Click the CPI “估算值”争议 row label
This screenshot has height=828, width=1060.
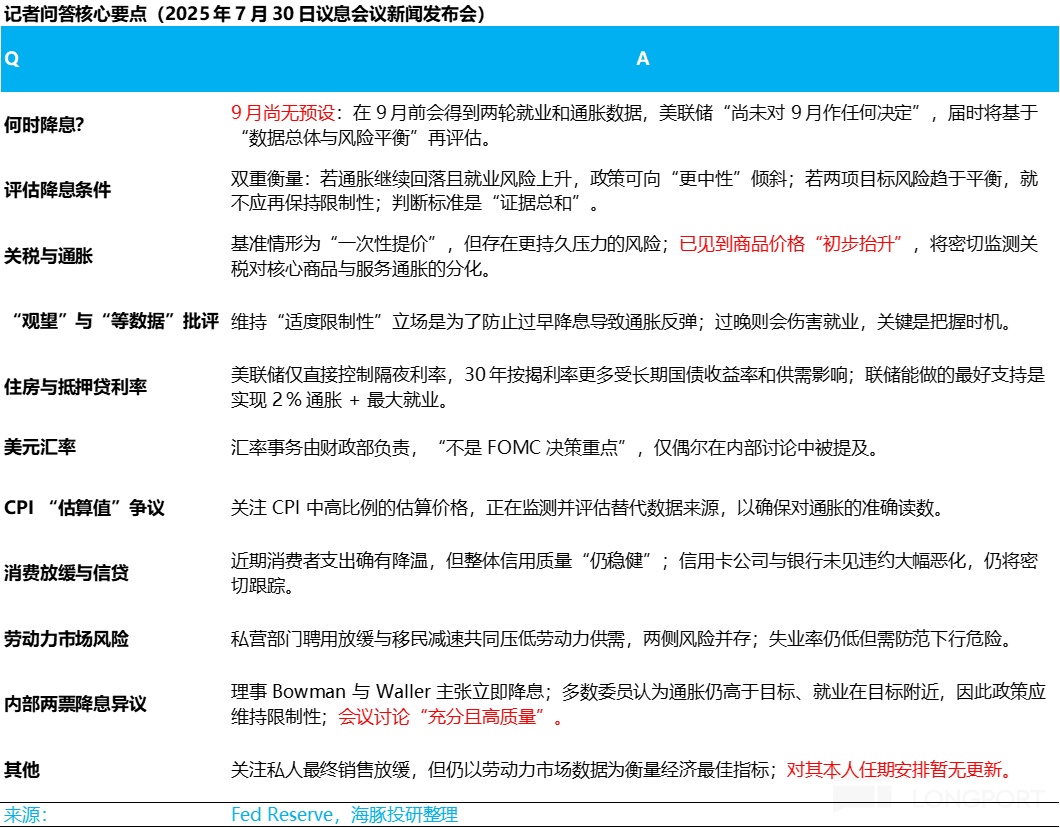(84, 508)
